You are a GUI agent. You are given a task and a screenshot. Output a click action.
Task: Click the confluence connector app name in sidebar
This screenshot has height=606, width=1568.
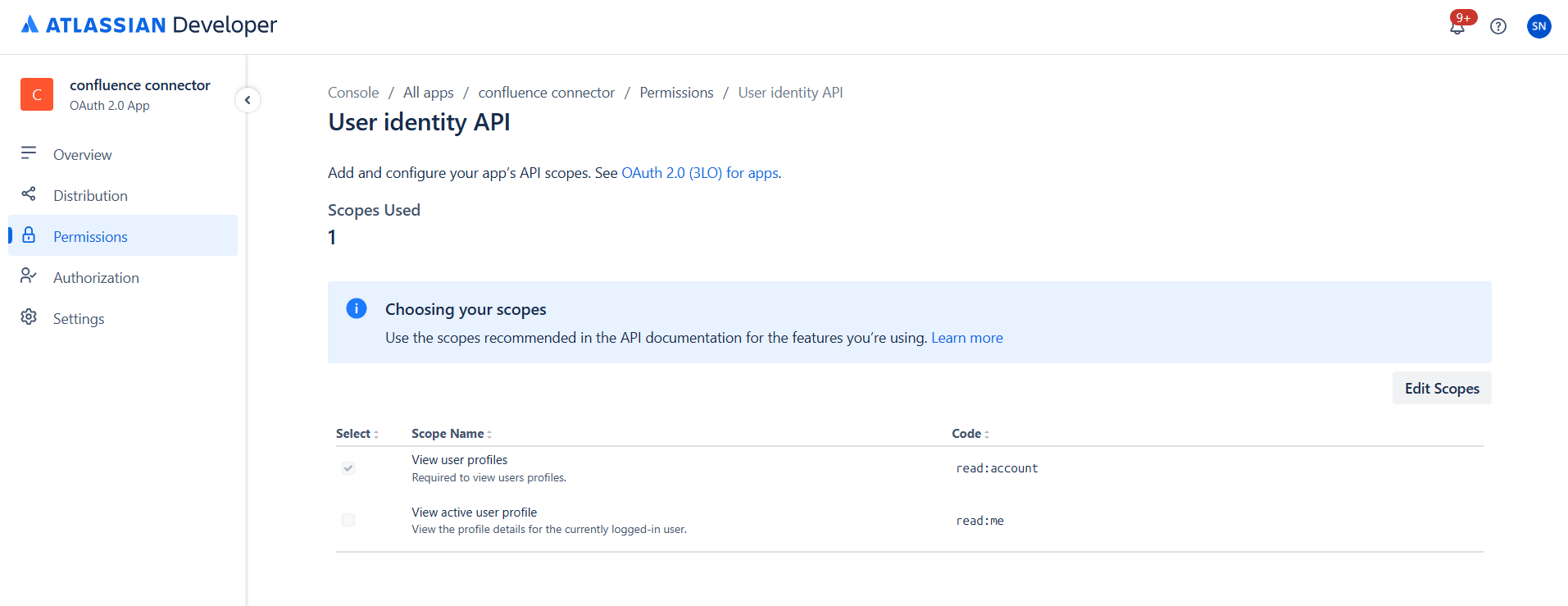pyautogui.click(x=140, y=85)
